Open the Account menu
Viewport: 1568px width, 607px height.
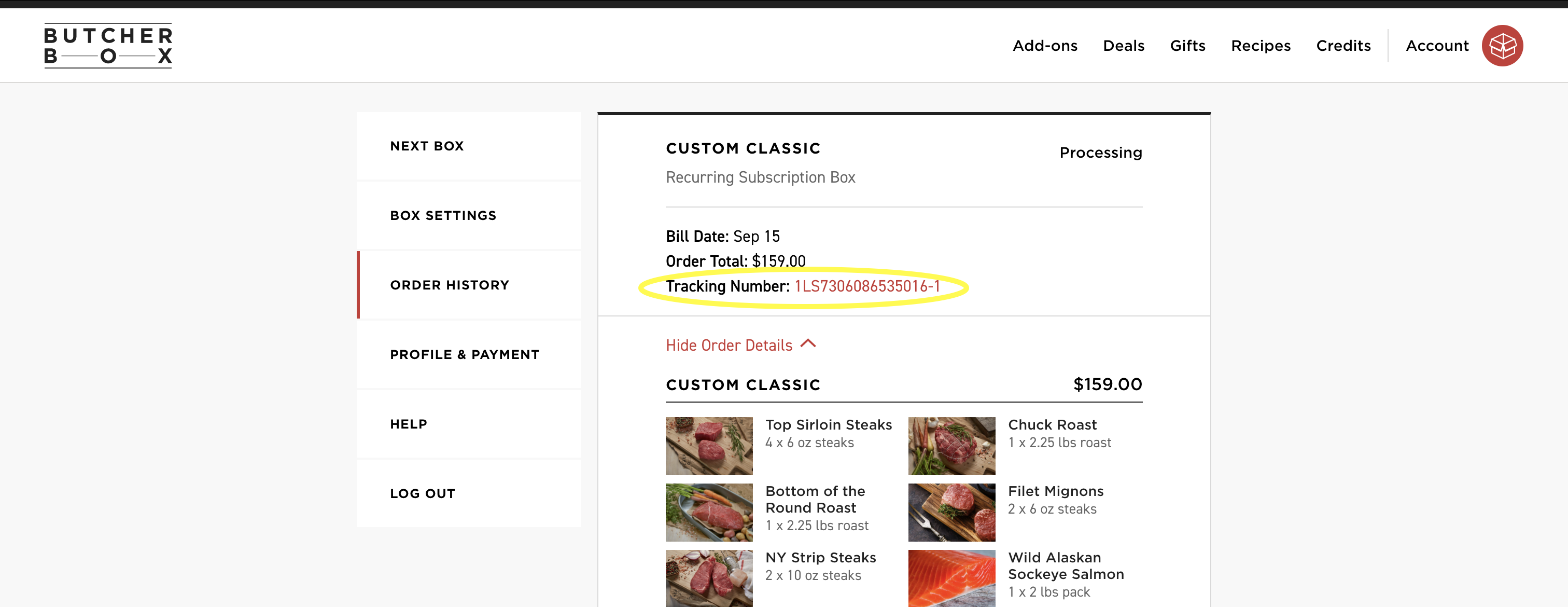[1436, 46]
